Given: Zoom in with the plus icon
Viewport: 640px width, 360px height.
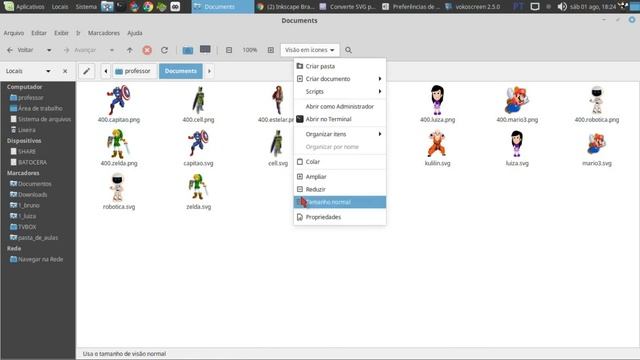Looking at the screenshot, I should 271,50.
